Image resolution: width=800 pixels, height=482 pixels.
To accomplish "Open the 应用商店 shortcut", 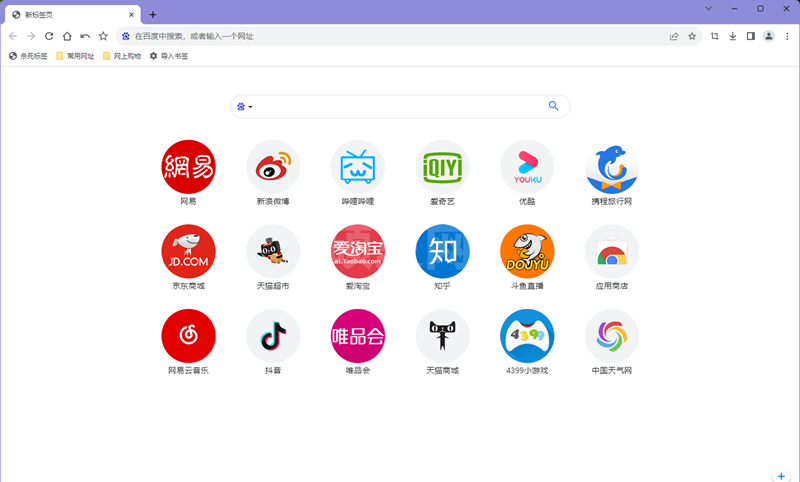I will click(x=612, y=251).
